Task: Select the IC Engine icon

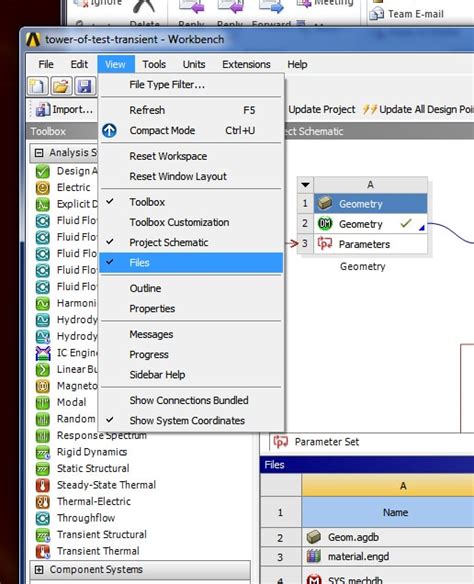Action: [x=42, y=353]
